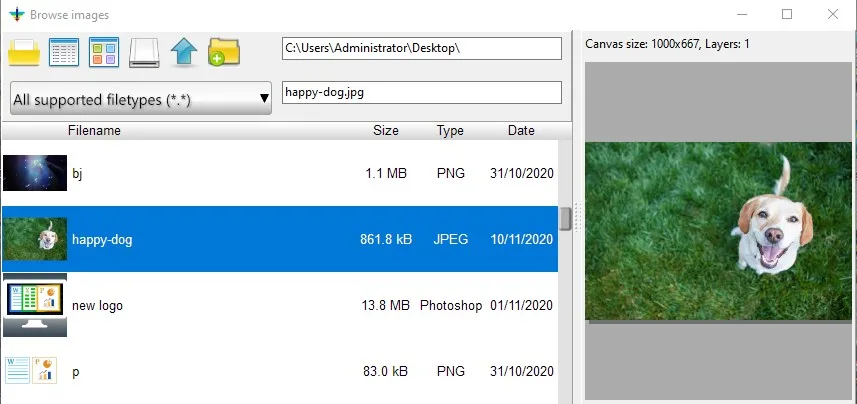The image size is (857, 404).
Task: Click the 1.1 MB size value
Action: (x=386, y=174)
